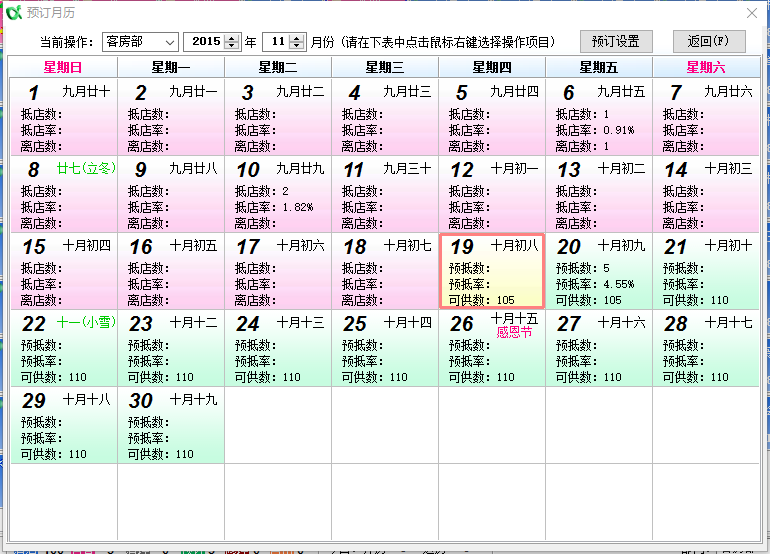
Task: Select day 24 cell 十月十三
Action: [x=278, y=348]
